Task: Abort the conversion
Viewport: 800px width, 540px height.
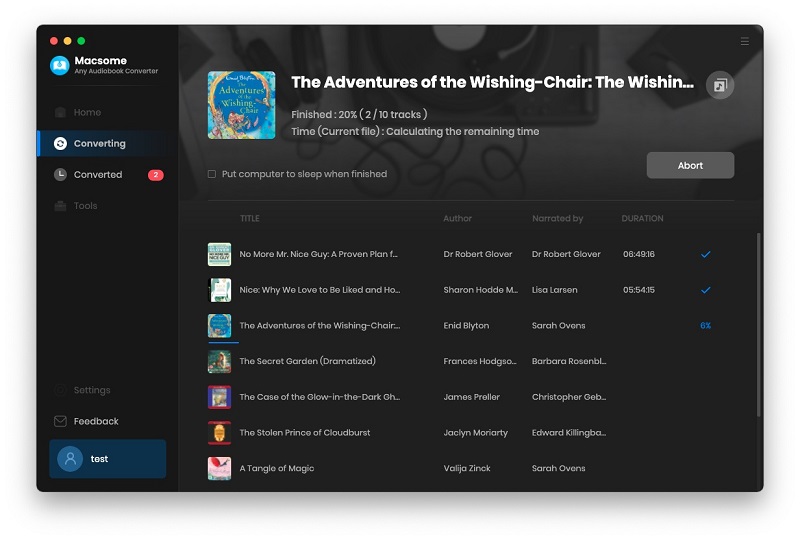Action: pos(690,165)
